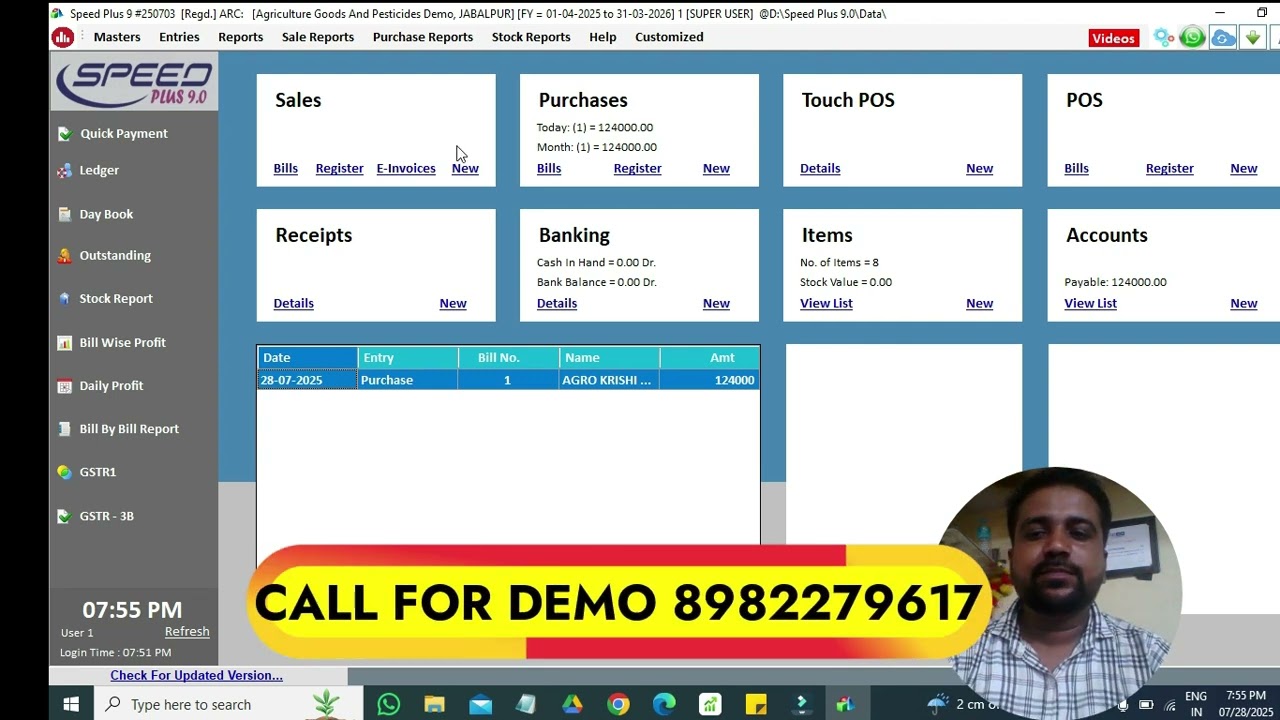Click the Day Book sidebar icon
1280x720 pixels.
click(65, 214)
